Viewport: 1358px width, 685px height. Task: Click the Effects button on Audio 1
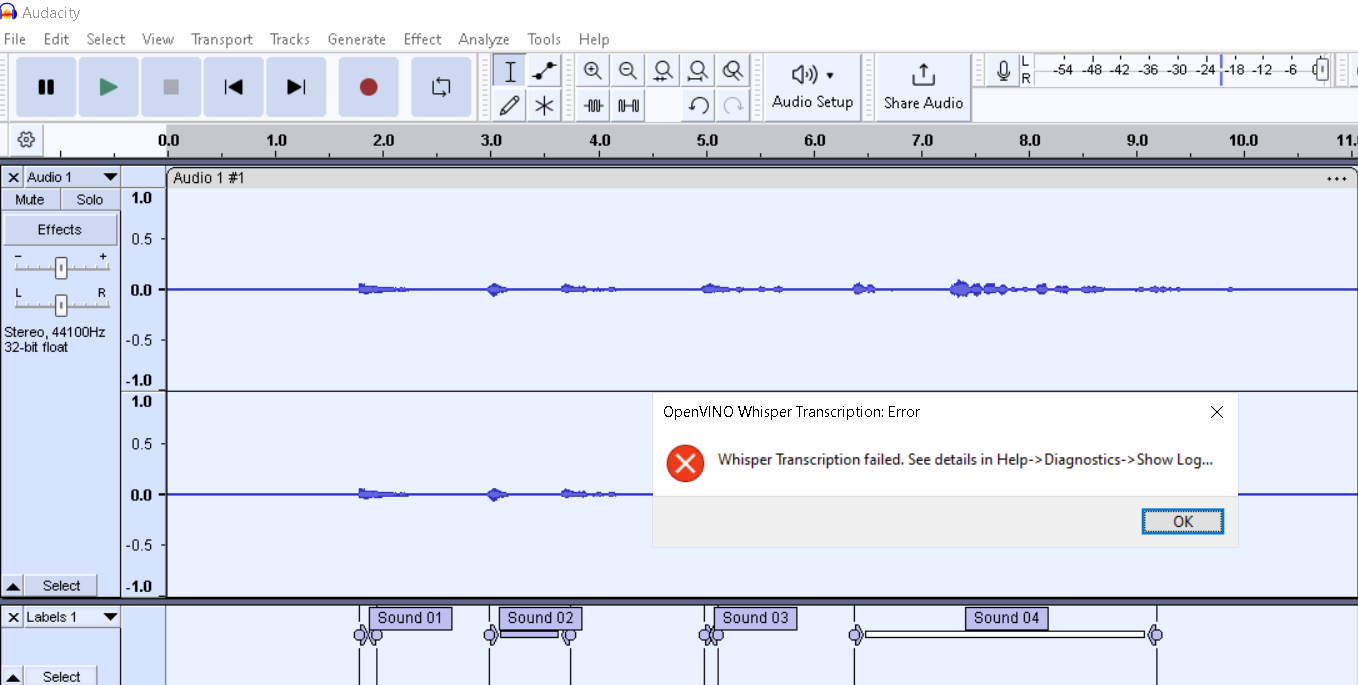click(x=60, y=230)
